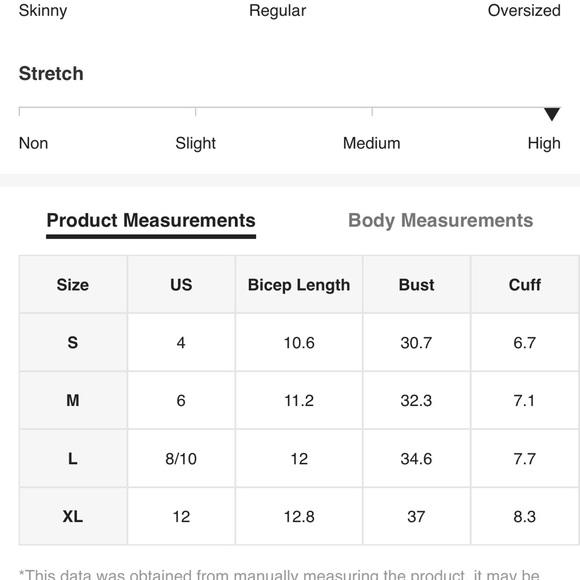Click the Bicep Length column header

(x=299, y=285)
